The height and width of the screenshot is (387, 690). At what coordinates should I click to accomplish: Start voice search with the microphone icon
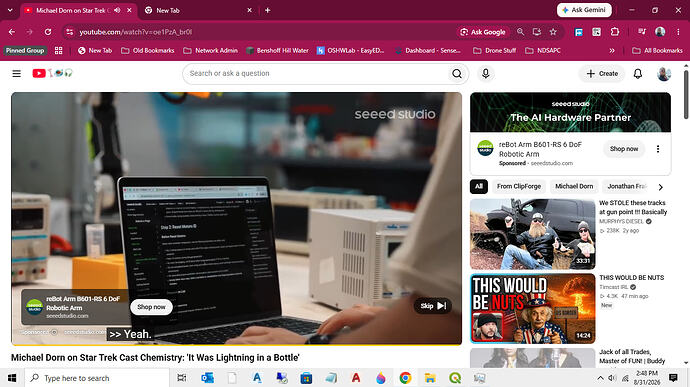485,74
